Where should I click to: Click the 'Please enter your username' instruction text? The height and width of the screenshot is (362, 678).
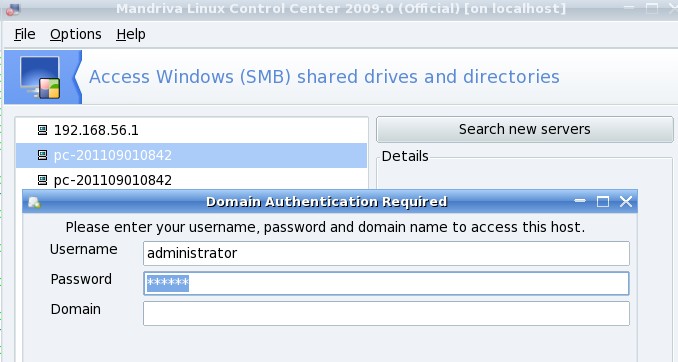325,227
